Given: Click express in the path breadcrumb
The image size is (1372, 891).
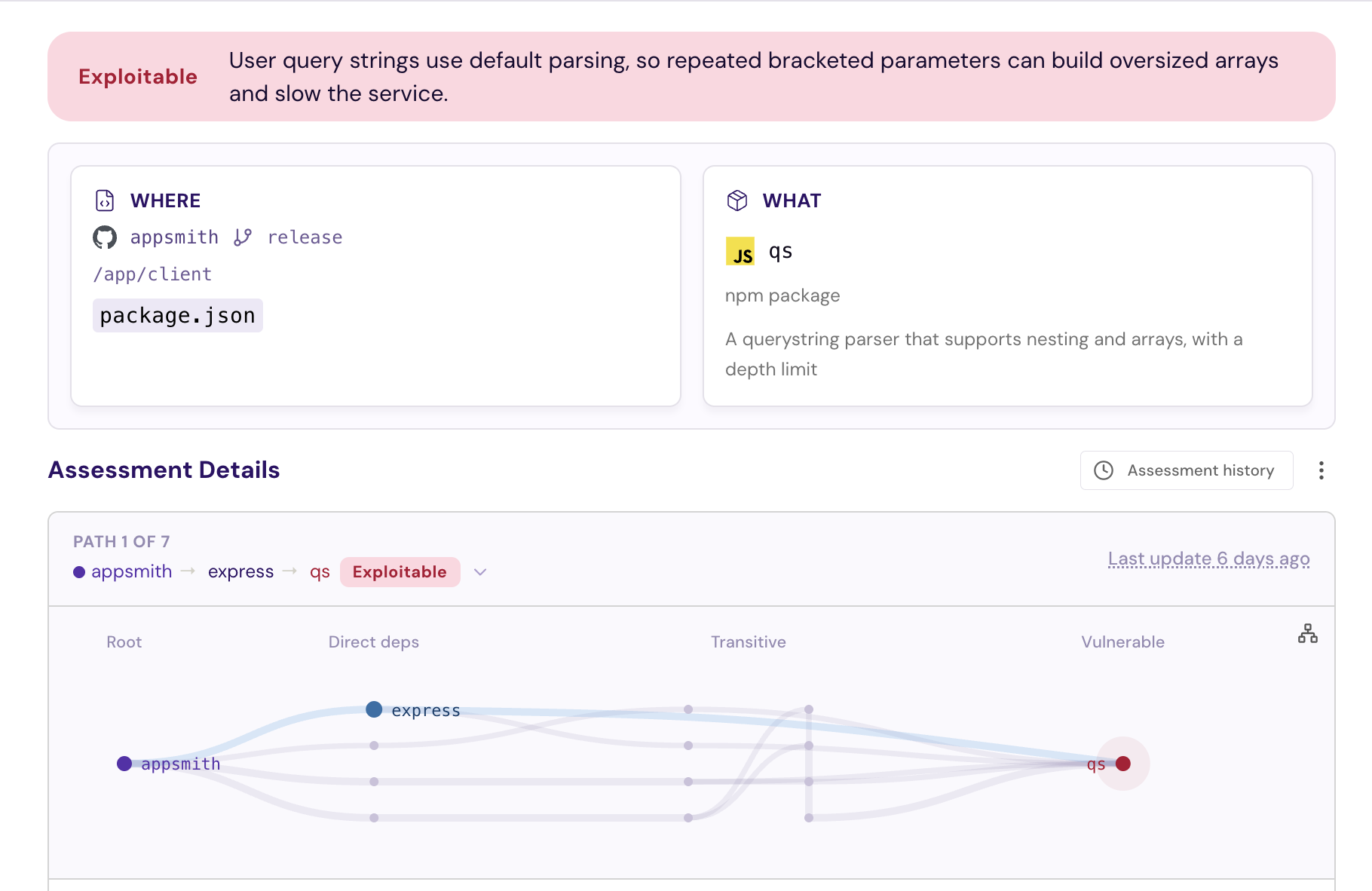Looking at the screenshot, I should point(240,572).
